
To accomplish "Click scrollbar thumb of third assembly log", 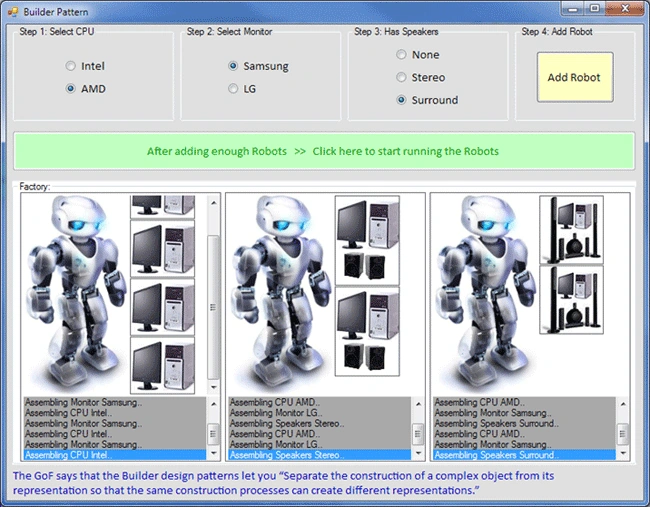I will pyautogui.click(x=623, y=434).
